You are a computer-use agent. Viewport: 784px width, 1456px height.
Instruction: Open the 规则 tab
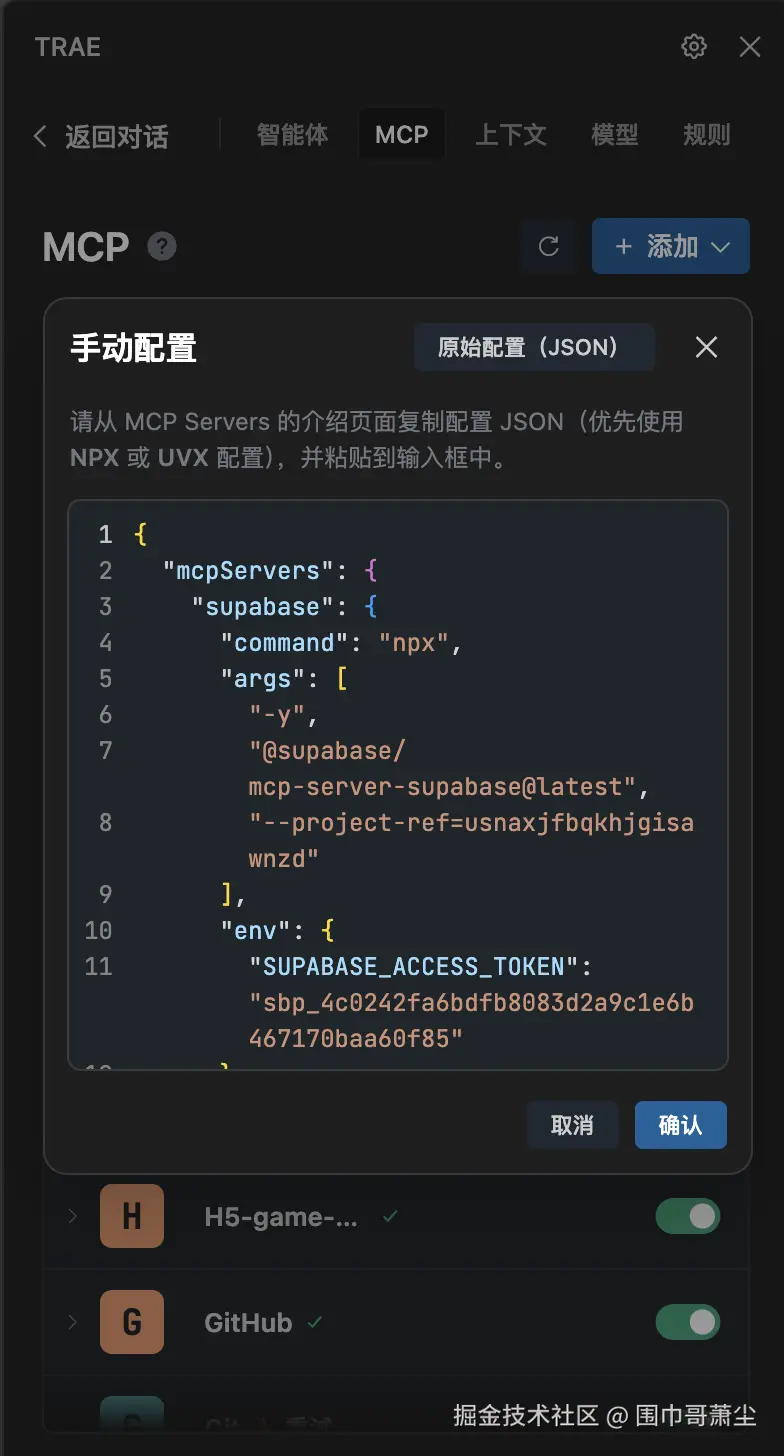coord(706,135)
